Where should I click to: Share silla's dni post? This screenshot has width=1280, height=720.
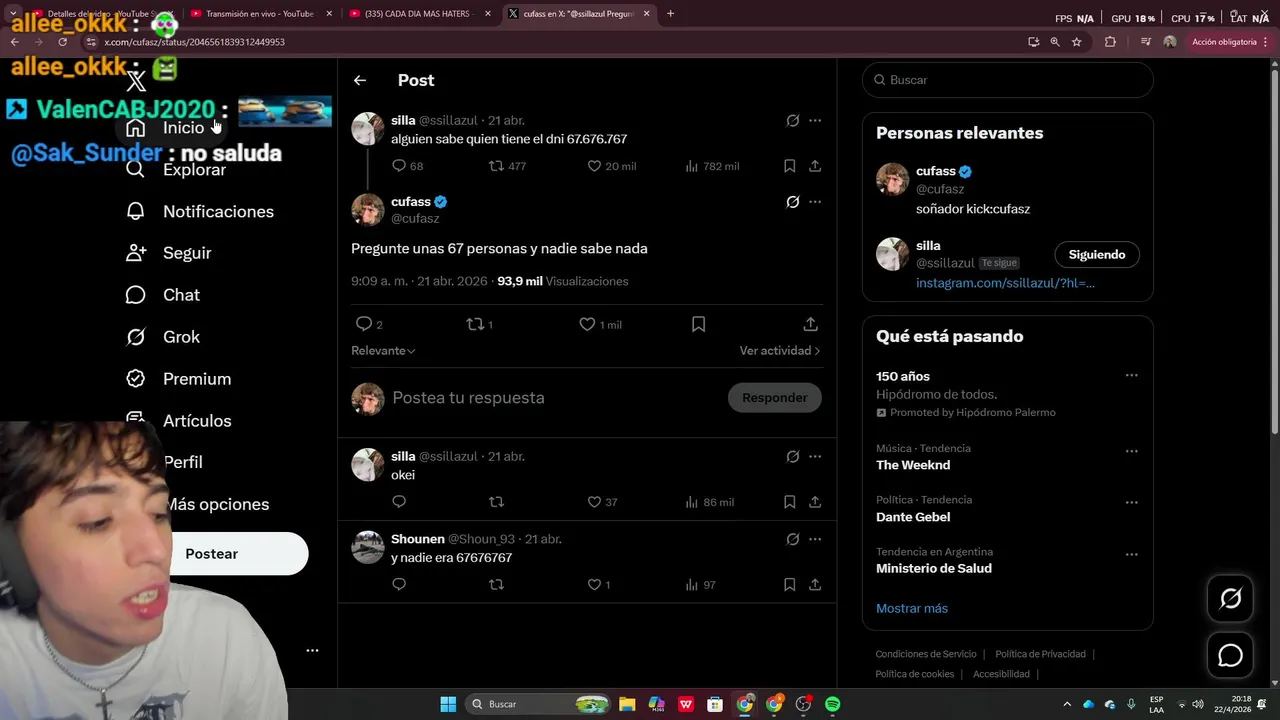(815, 166)
